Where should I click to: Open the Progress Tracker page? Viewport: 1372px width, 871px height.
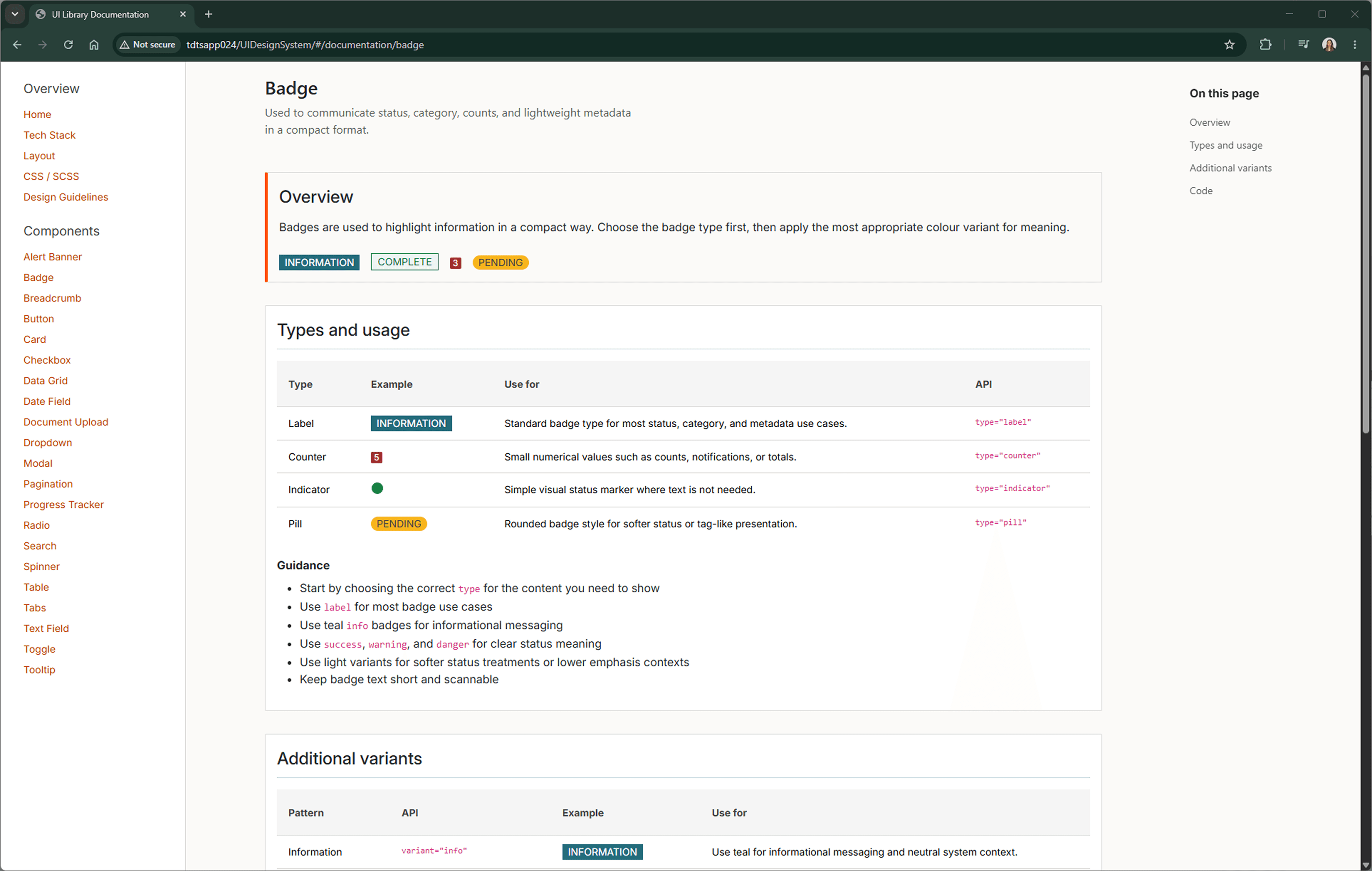[63, 505]
